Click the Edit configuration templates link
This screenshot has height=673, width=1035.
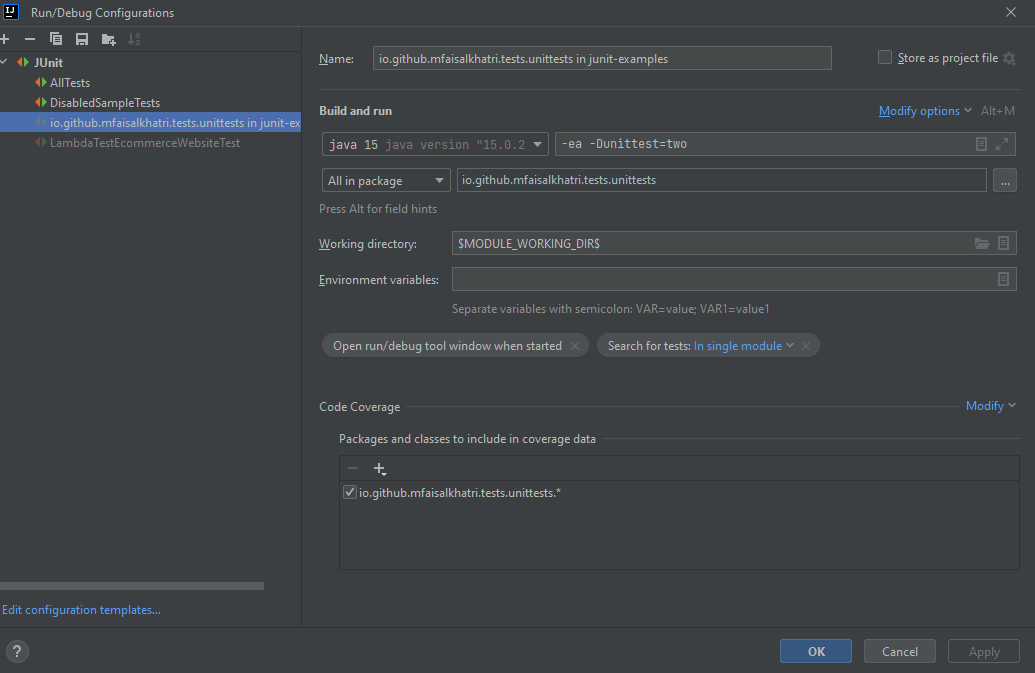pos(81,610)
